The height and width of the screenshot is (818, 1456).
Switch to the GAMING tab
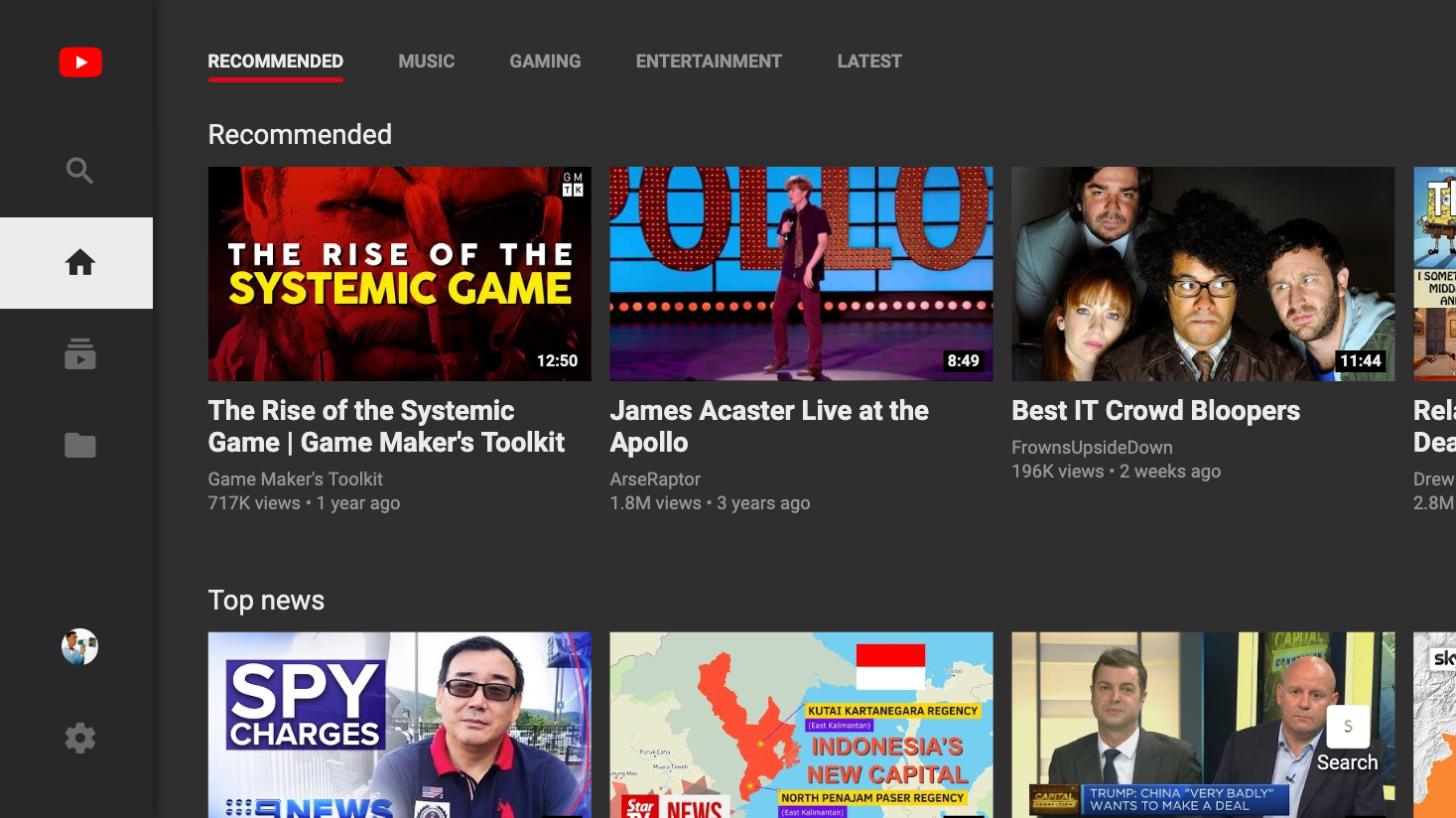click(545, 61)
